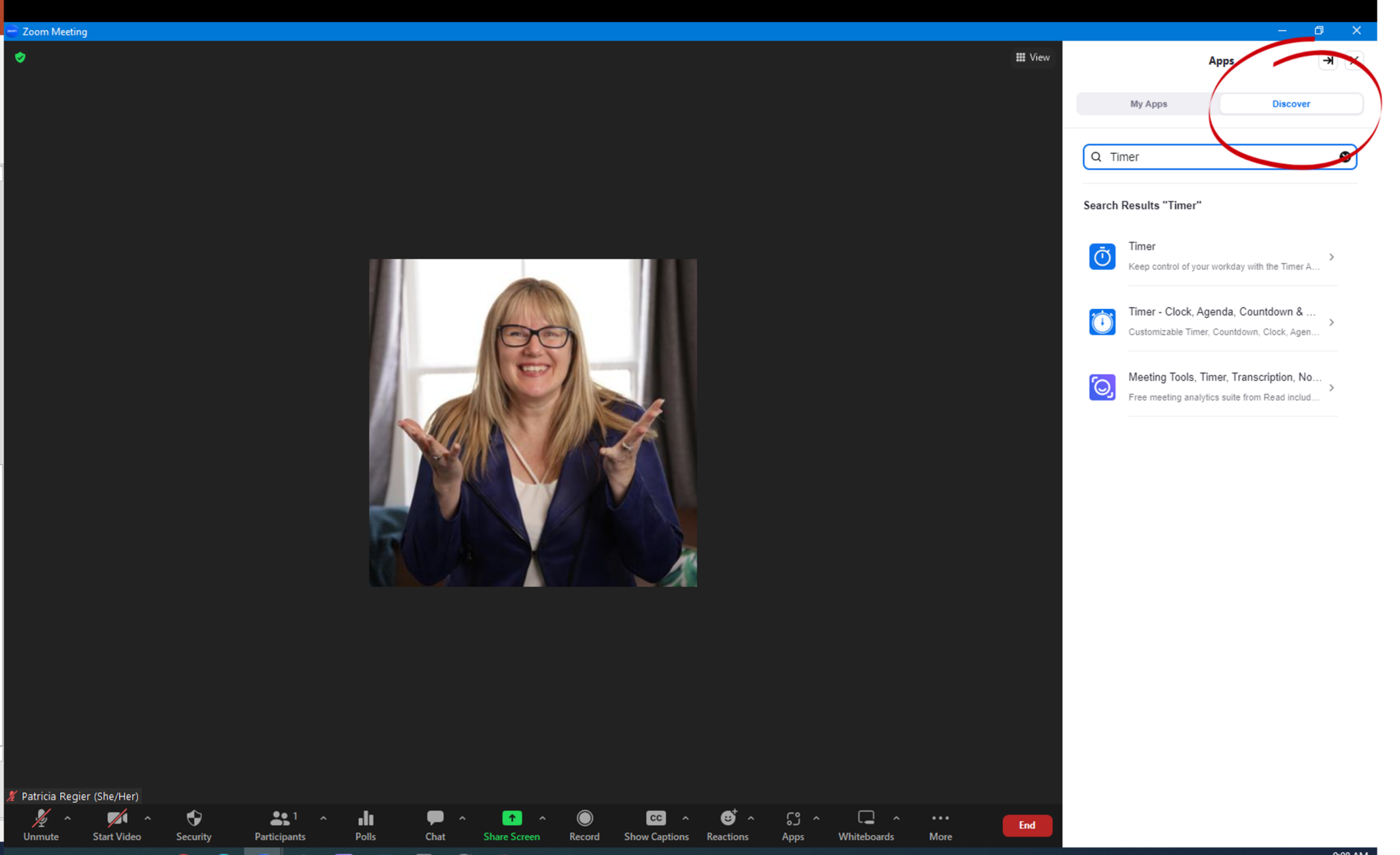1400x855 pixels.
Task: Click the Share Screen icon
Action: point(511,819)
